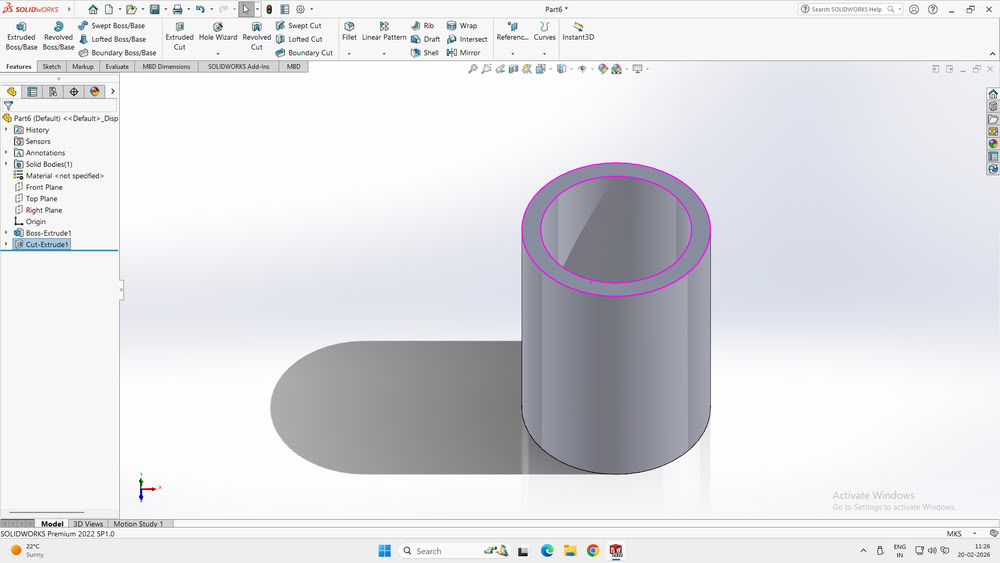Switch to the Evaluate tab
Image resolution: width=1000 pixels, height=563 pixels.
[x=117, y=66]
